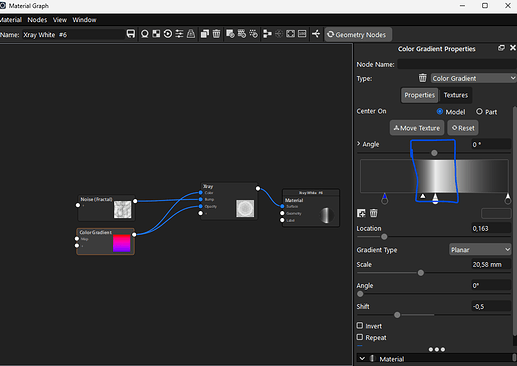Open the Nodes menu
The width and height of the screenshot is (517, 366).
pos(37,20)
